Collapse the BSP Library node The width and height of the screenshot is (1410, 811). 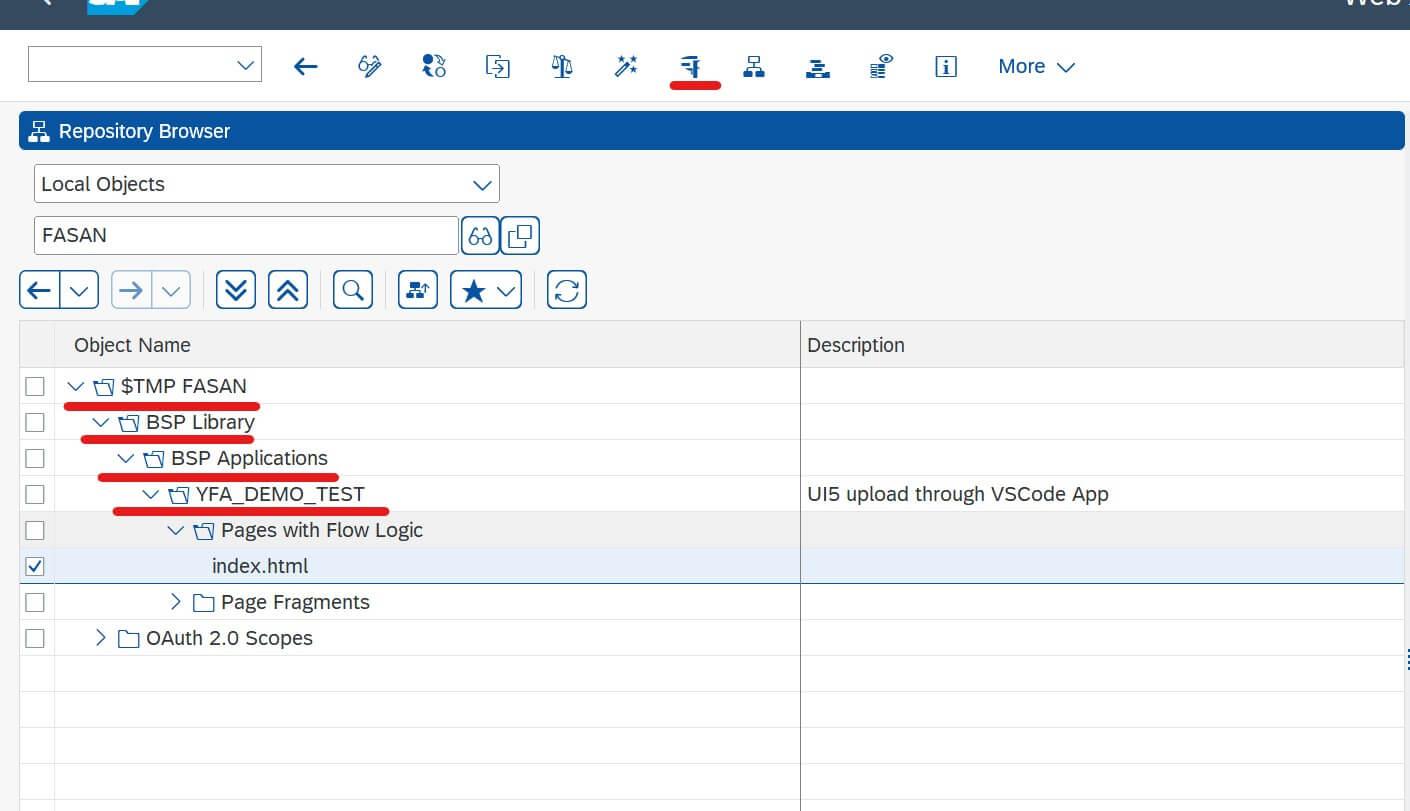(100, 422)
